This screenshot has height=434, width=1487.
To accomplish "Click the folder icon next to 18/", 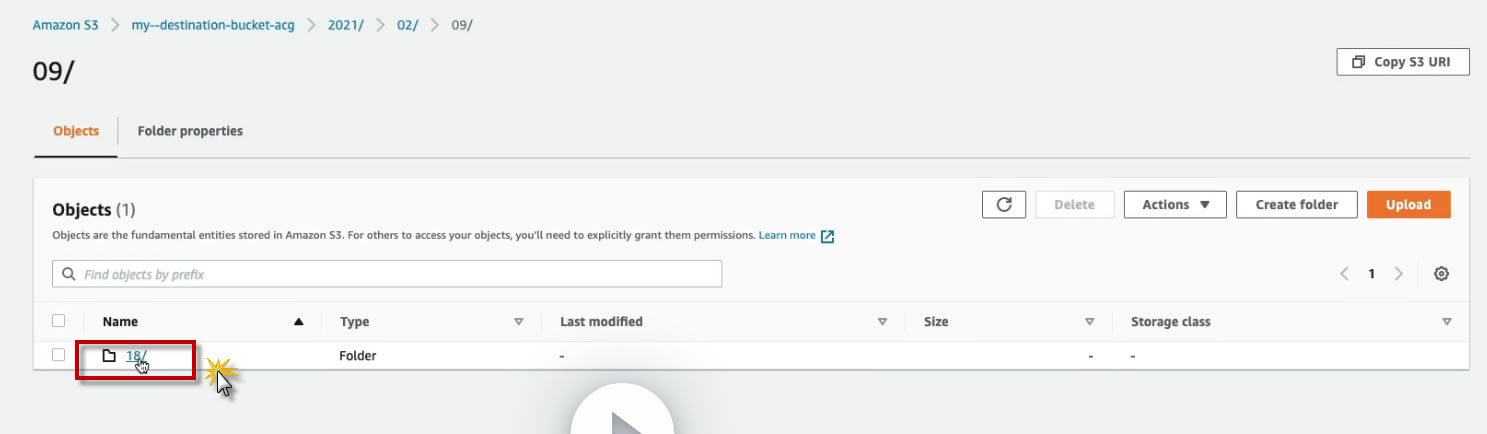I will [110, 355].
